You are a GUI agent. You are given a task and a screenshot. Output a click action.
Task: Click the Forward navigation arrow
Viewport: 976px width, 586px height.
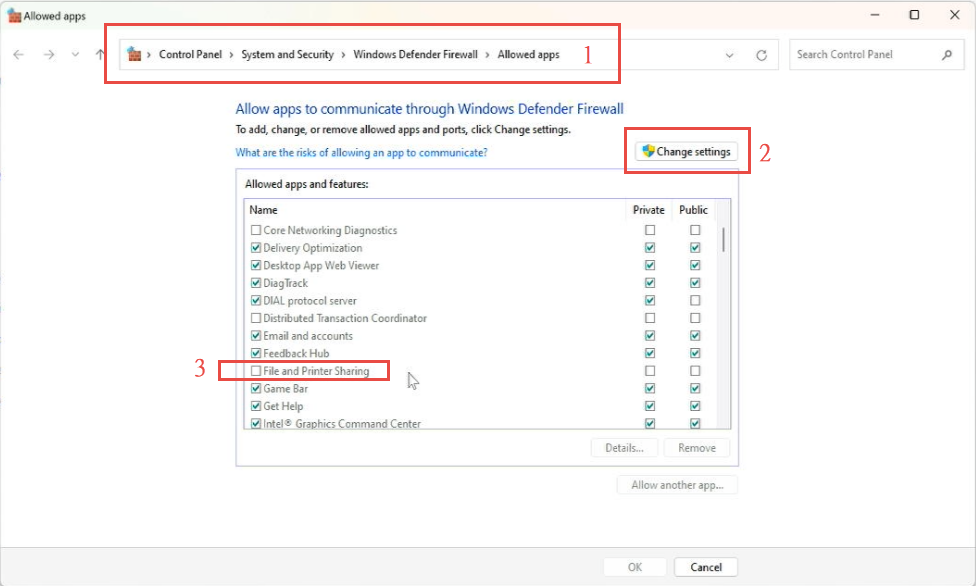[49, 55]
